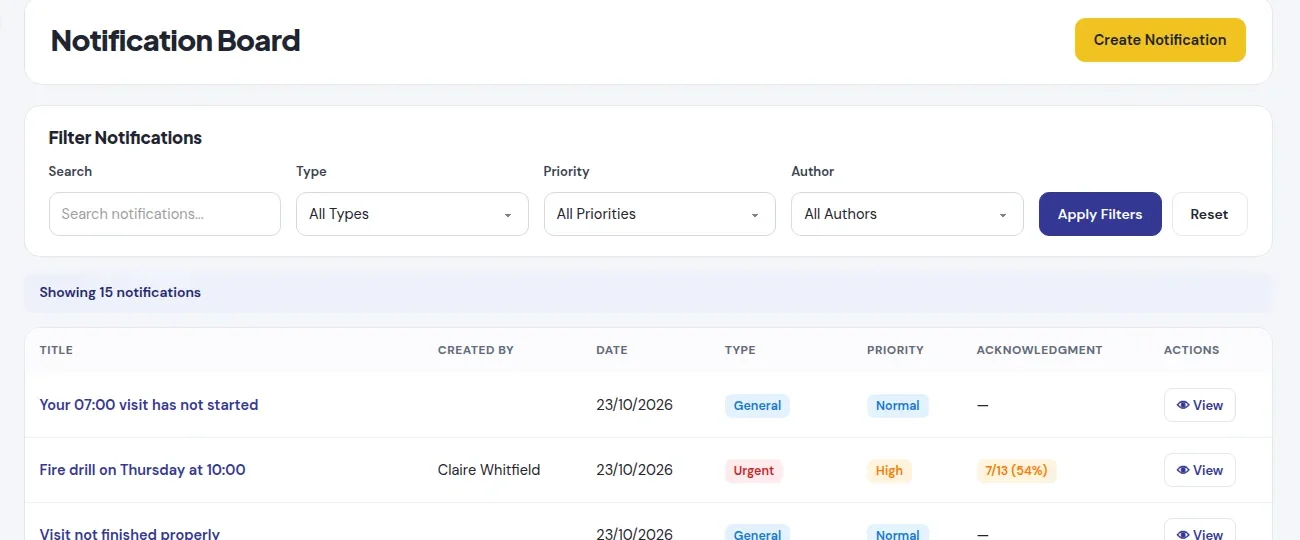Click the Notification Board heading
Screen dimensions: 1300x540
(x=175, y=41)
